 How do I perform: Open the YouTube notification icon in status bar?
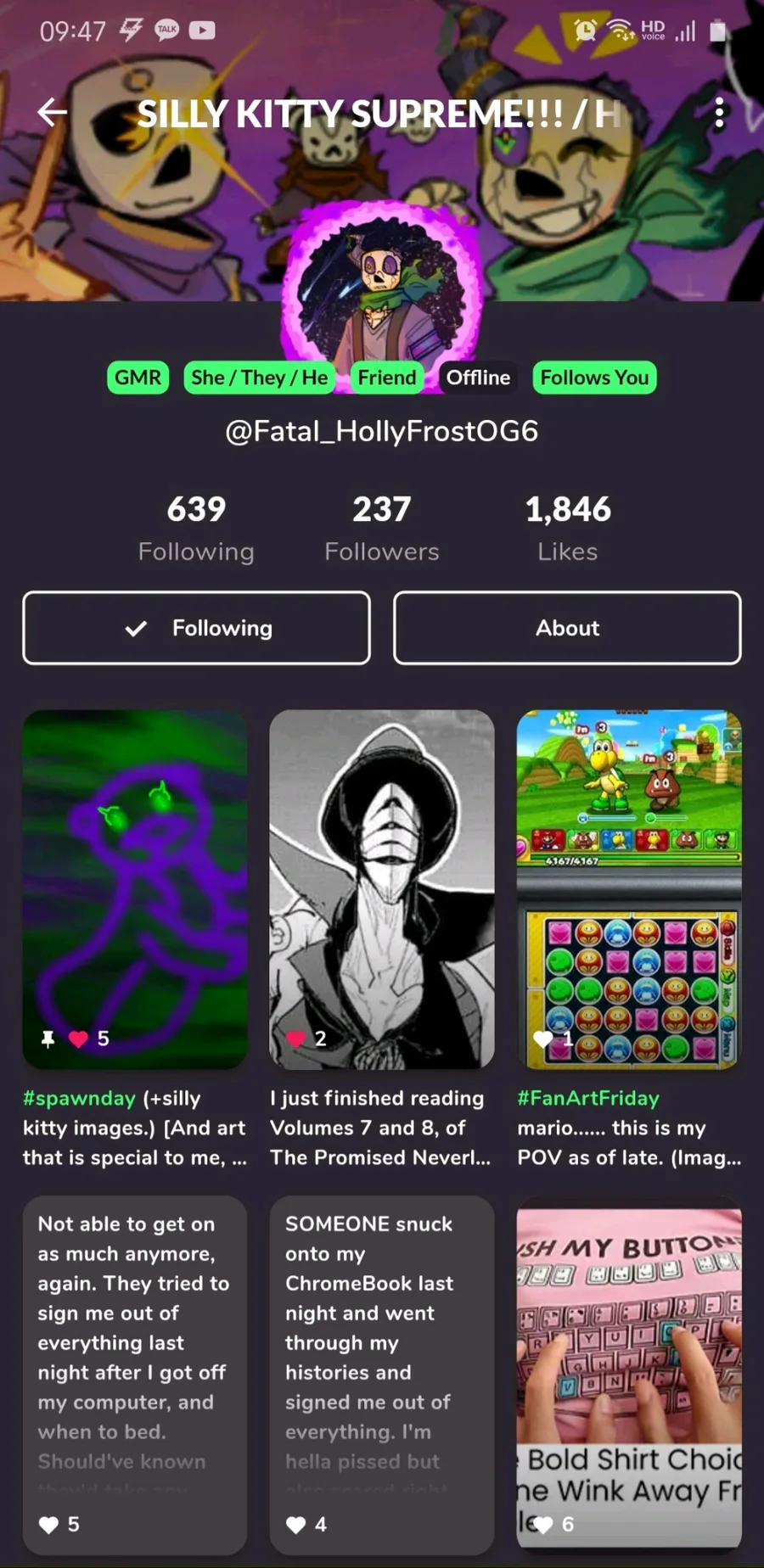tap(202, 31)
